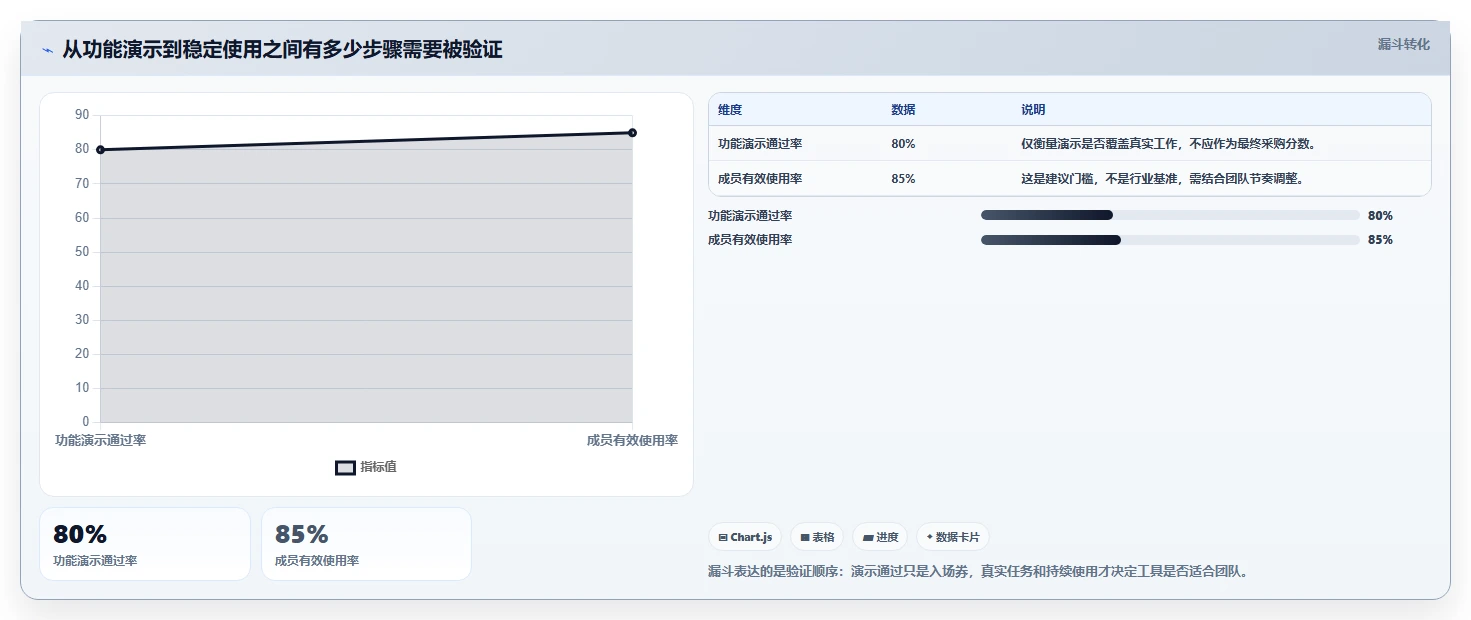Click the 85% value after progress bar
The height and width of the screenshot is (620, 1471).
pyautogui.click(x=1380, y=239)
